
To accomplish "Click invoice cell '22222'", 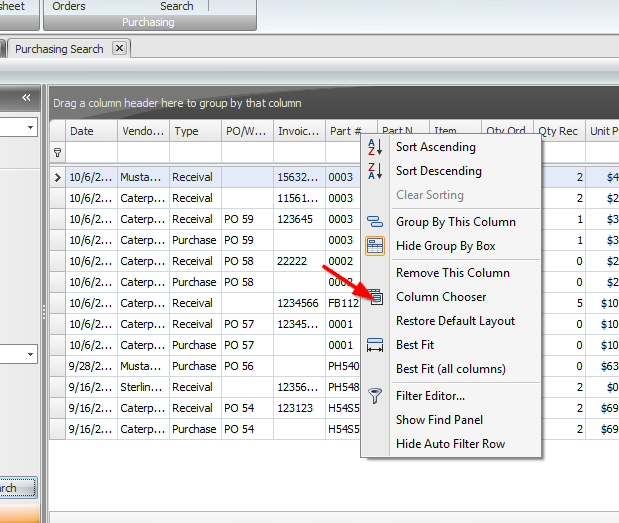I will [300, 261].
